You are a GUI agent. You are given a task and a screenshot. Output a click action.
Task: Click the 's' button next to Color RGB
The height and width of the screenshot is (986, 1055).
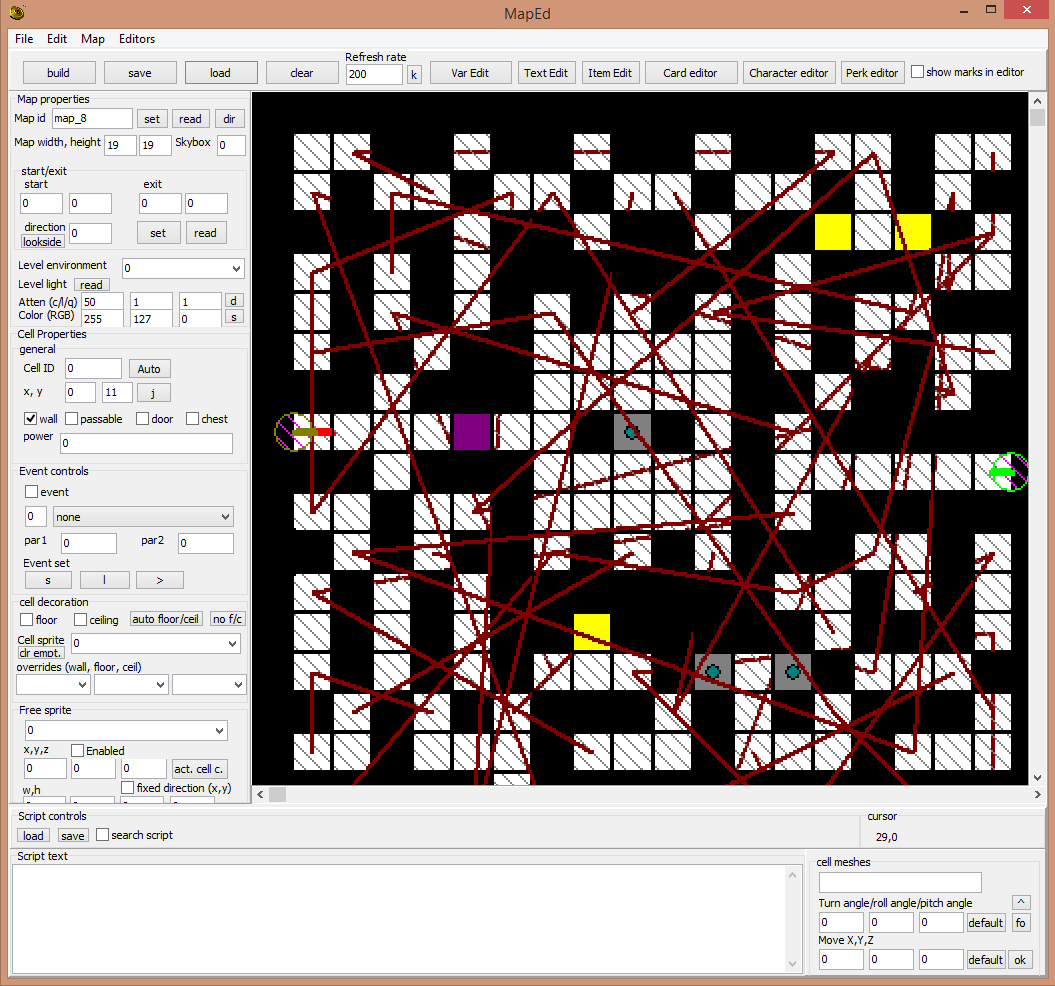(x=233, y=317)
